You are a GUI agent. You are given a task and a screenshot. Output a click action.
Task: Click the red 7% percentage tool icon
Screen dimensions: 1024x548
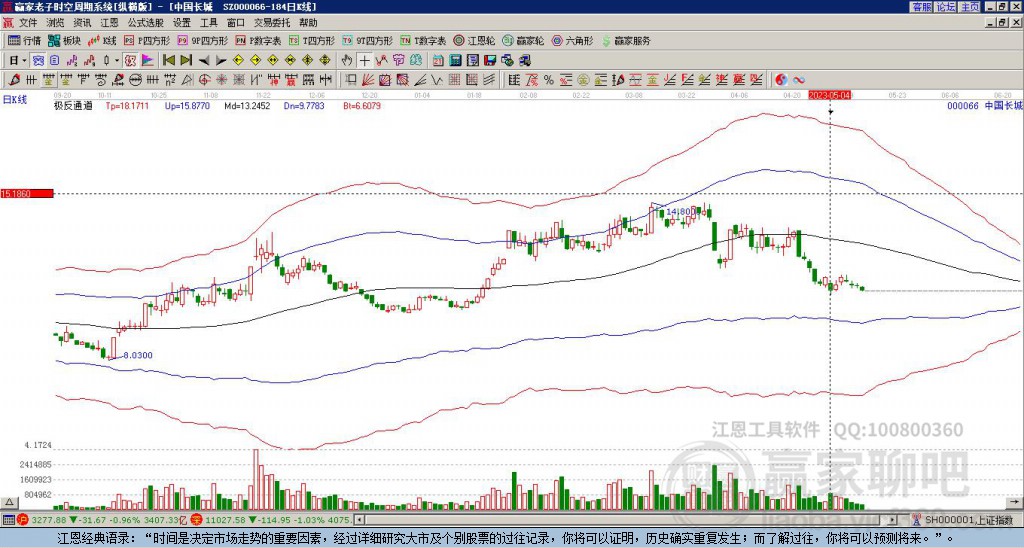(532, 80)
